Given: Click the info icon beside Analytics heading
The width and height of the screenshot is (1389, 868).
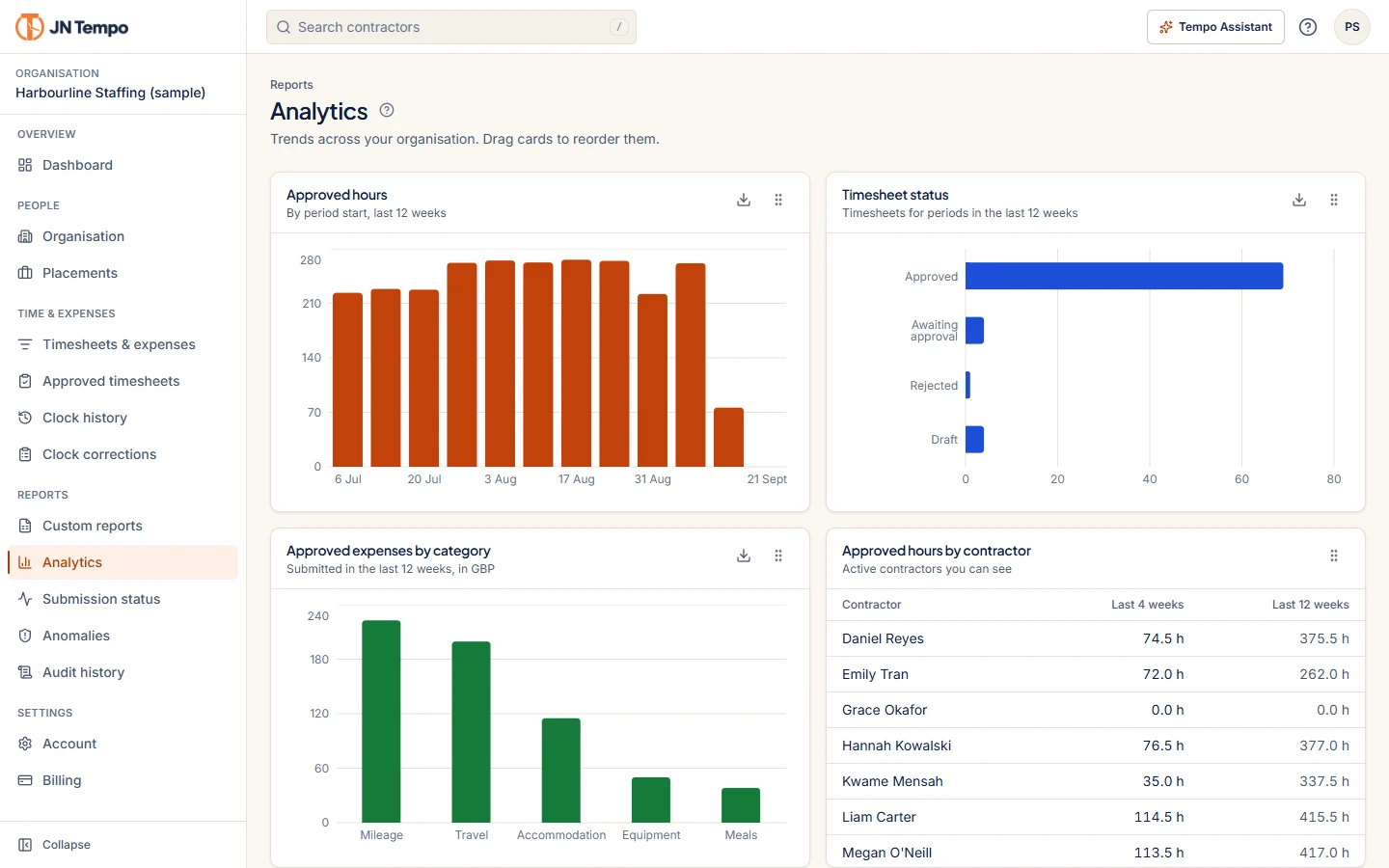Looking at the screenshot, I should tap(387, 110).
